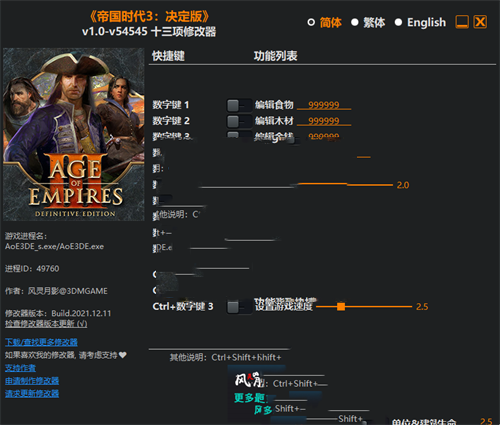The width and height of the screenshot is (500, 425).
Task: Click the Age of Empires III cover image
Action: coord(74,134)
